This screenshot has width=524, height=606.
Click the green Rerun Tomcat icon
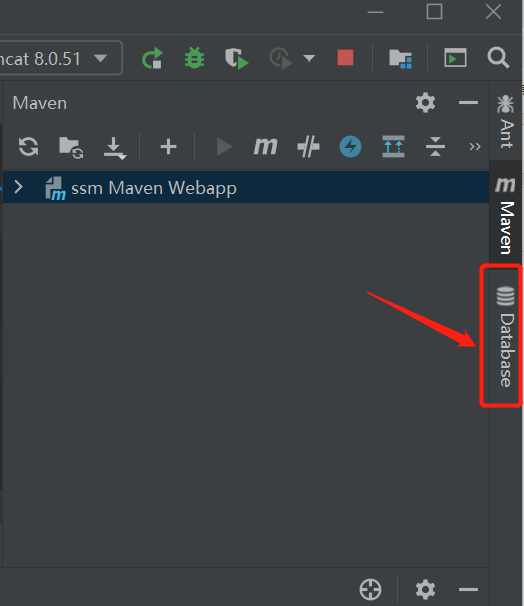152,58
